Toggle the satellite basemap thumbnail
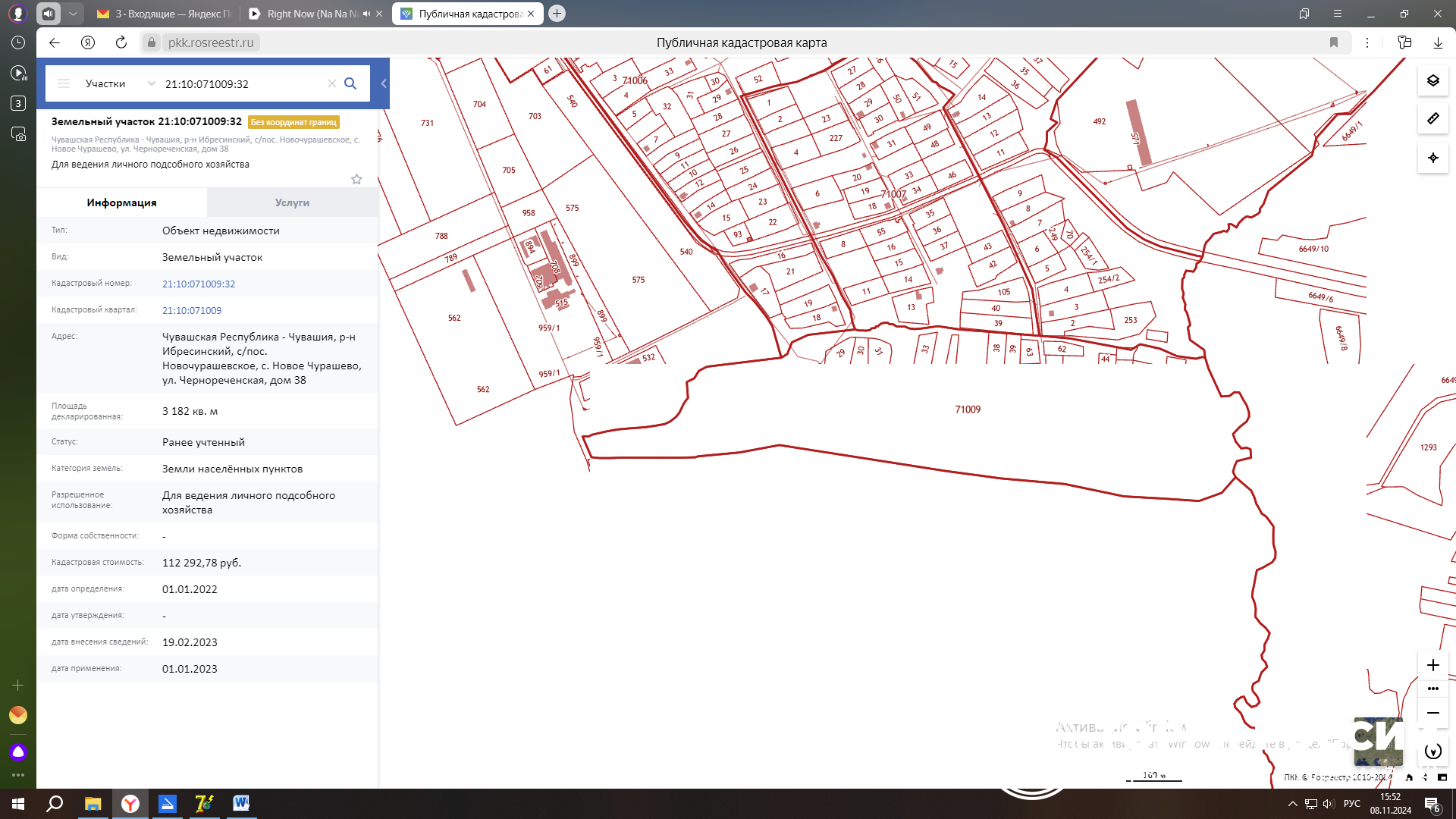 tap(1378, 742)
